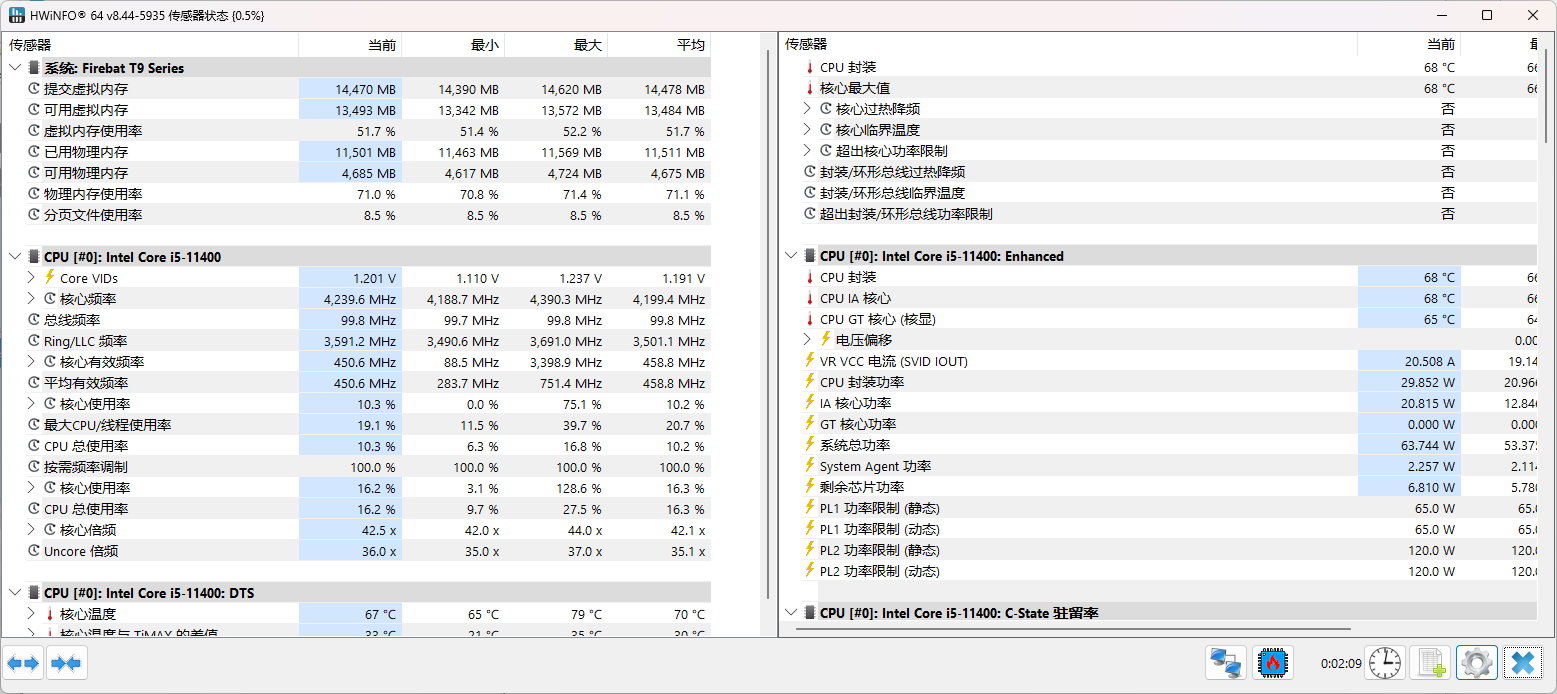This screenshot has height=694, width=1557.
Task: Collapse the Intel Core i5-11400: Enhanced group
Action: pyautogui.click(x=791, y=256)
